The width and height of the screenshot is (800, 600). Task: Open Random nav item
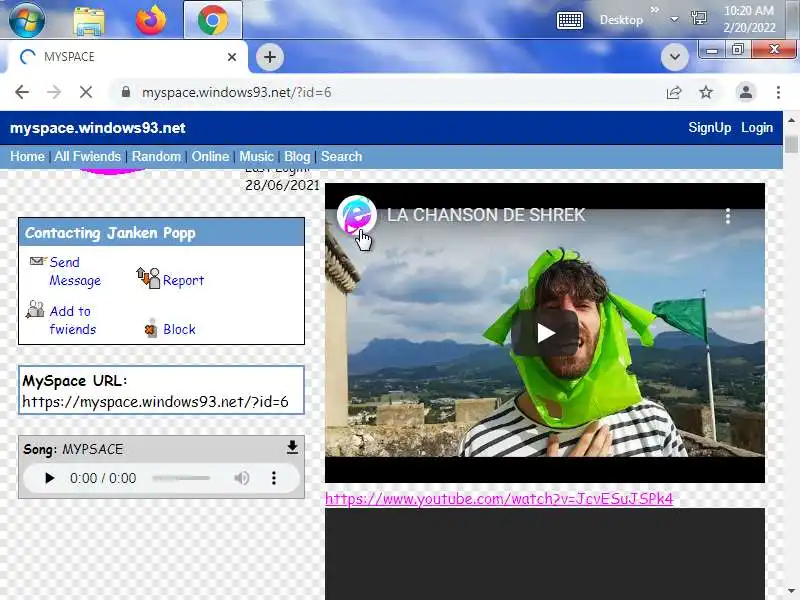point(156,156)
